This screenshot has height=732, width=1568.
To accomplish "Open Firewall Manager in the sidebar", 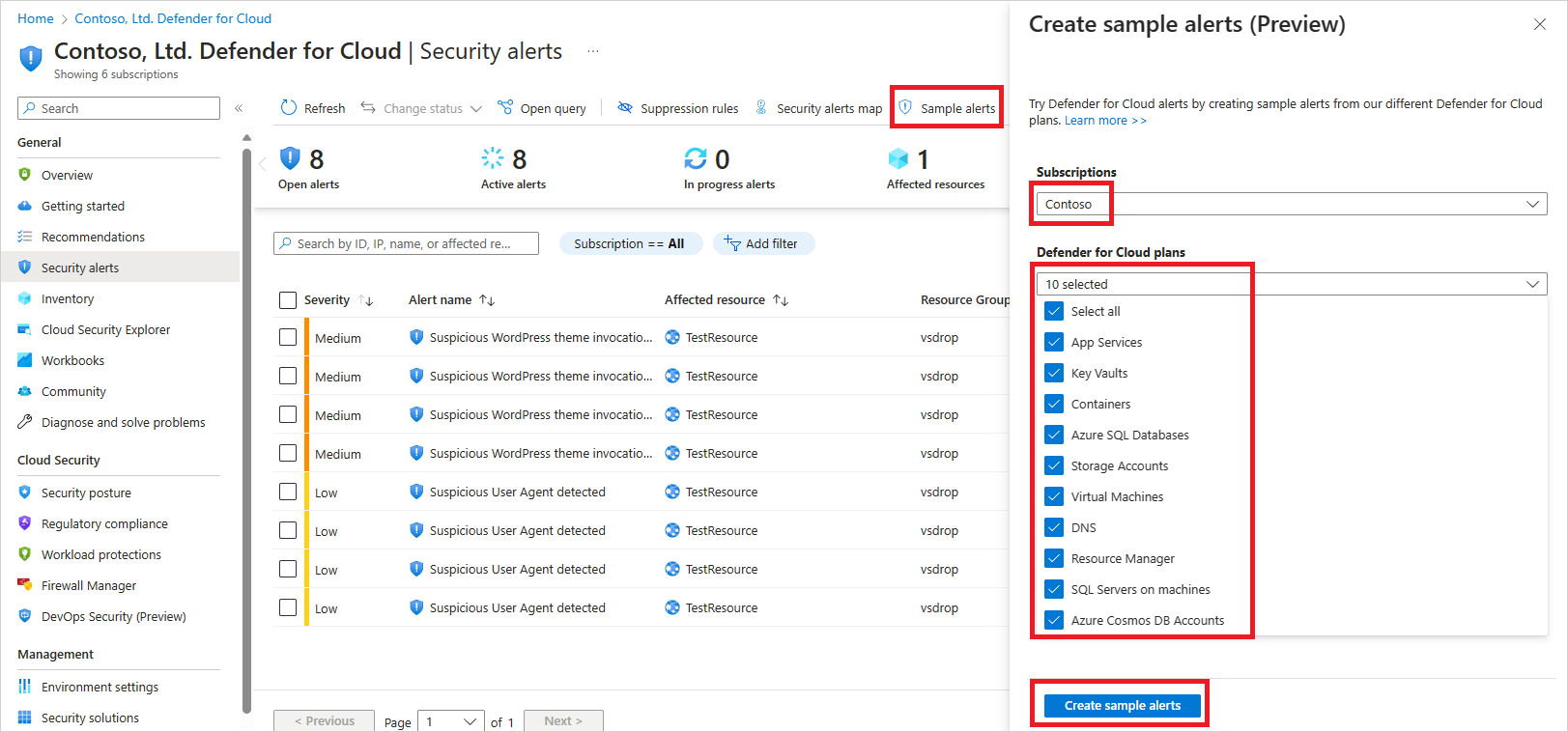I will pos(89,585).
